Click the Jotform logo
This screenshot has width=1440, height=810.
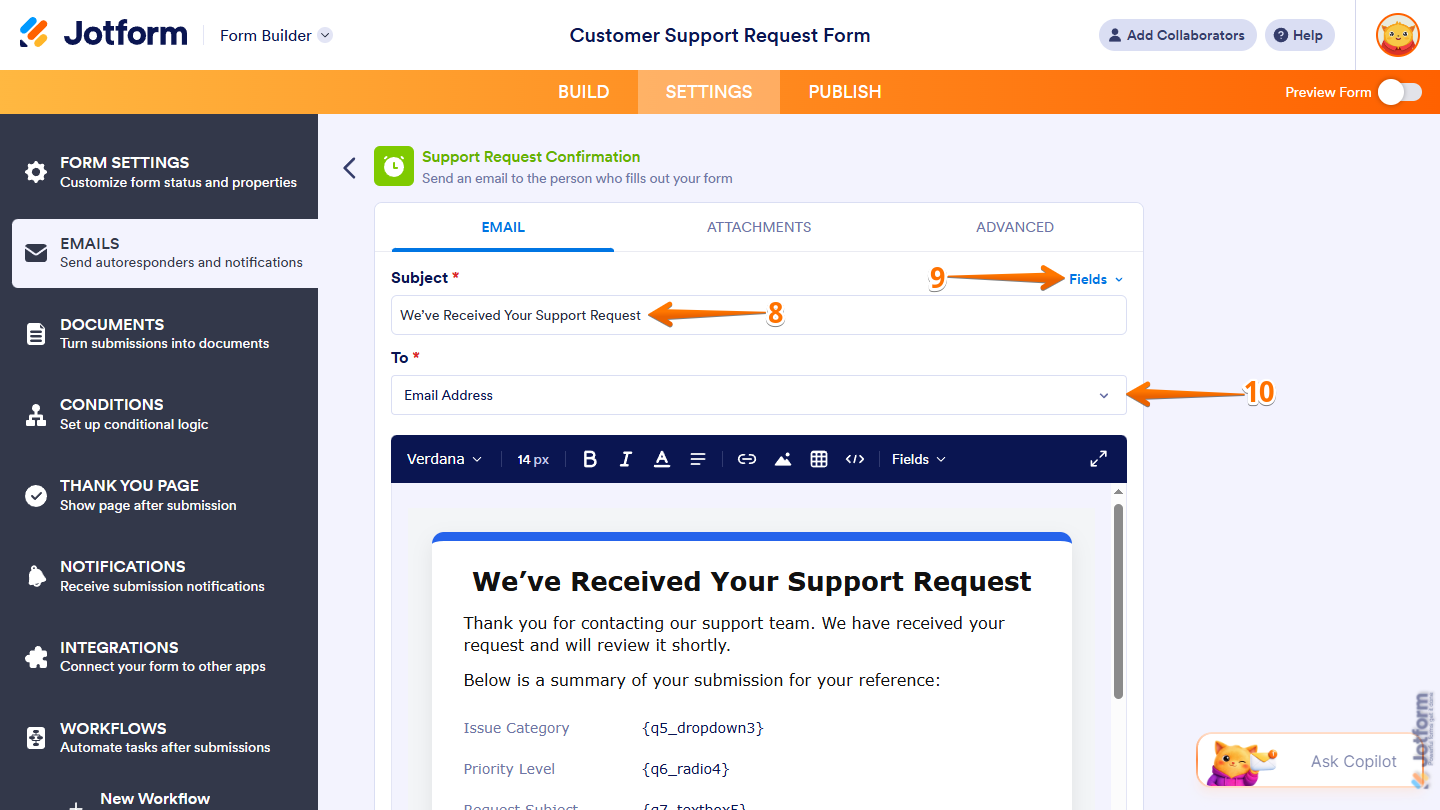(103, 34)
